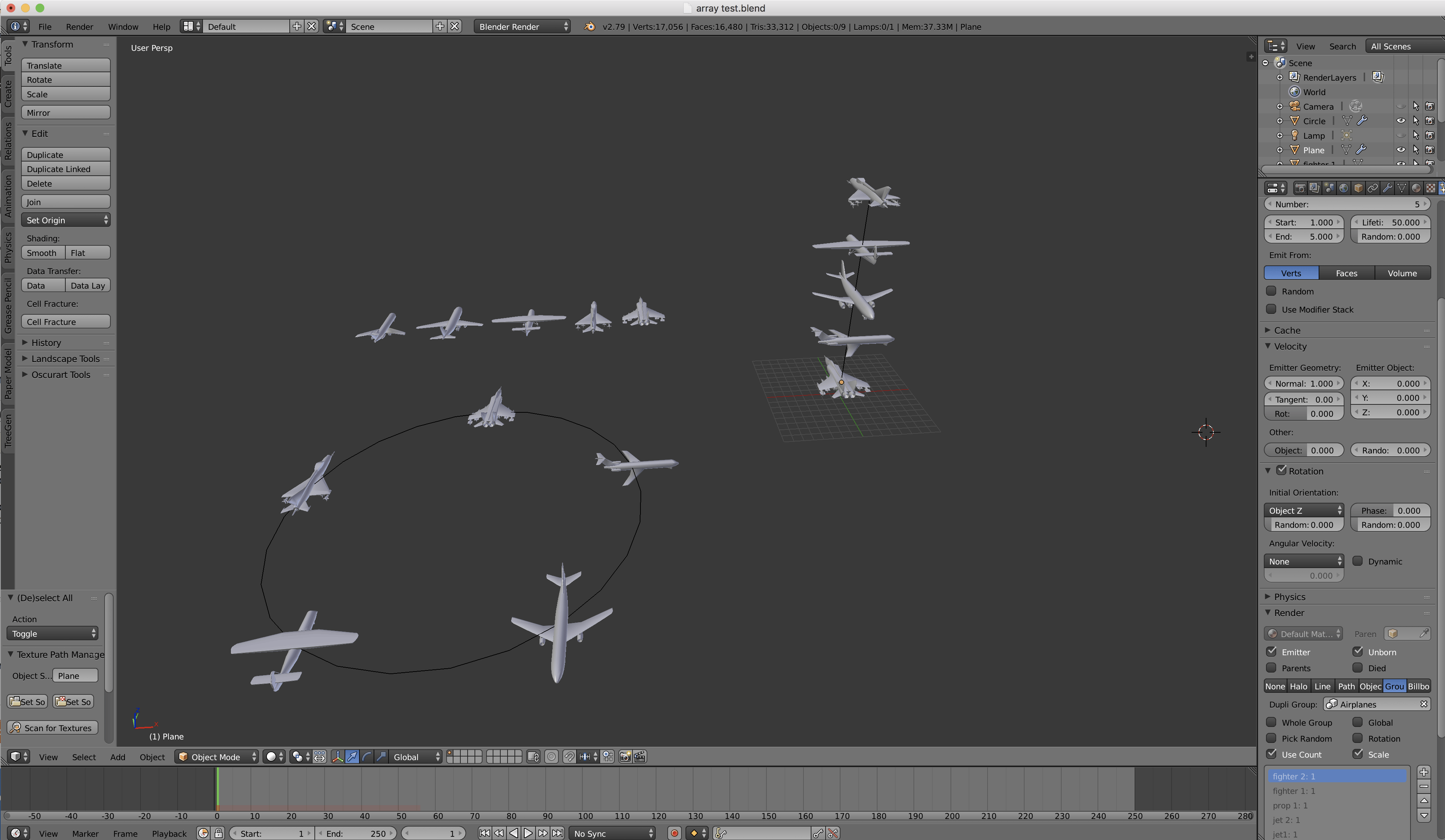
Task: Uncheck the Use Count checkbox
Action: pyautogui.click(x=1271, y=754)
